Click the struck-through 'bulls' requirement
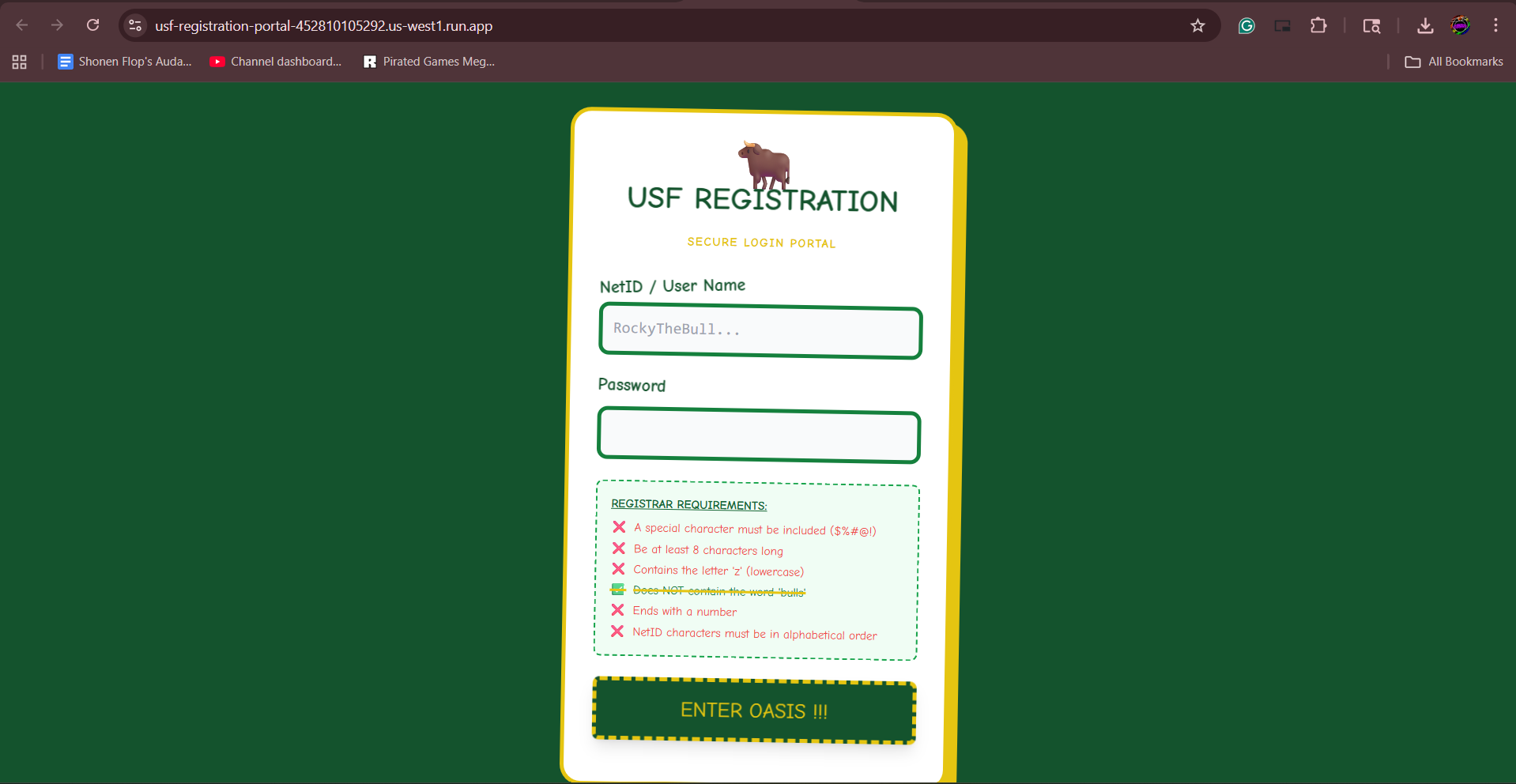 click(719, 591)
